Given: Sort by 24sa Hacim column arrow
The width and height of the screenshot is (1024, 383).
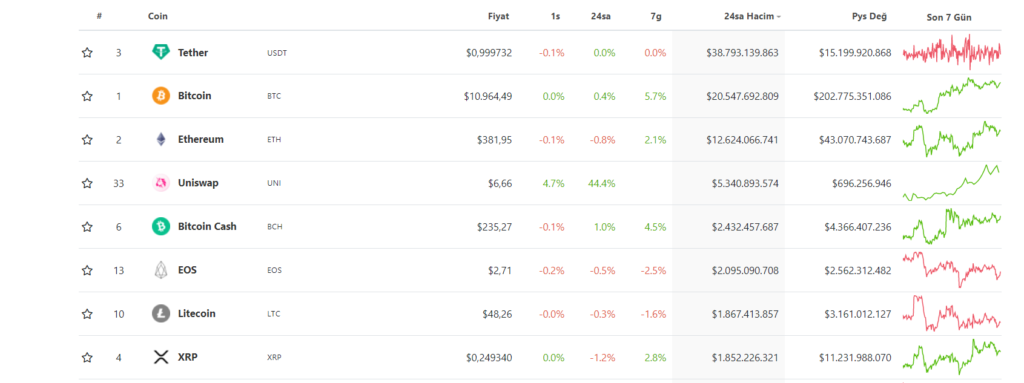Looking at the screenshot, I should click(779, 17).
